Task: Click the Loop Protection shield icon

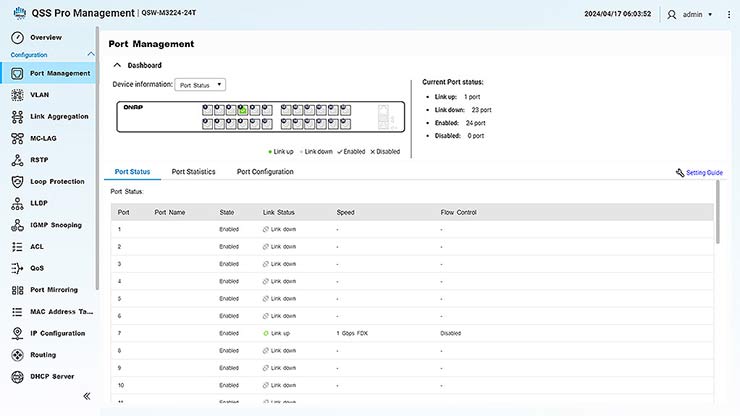Action: (17, 182)
